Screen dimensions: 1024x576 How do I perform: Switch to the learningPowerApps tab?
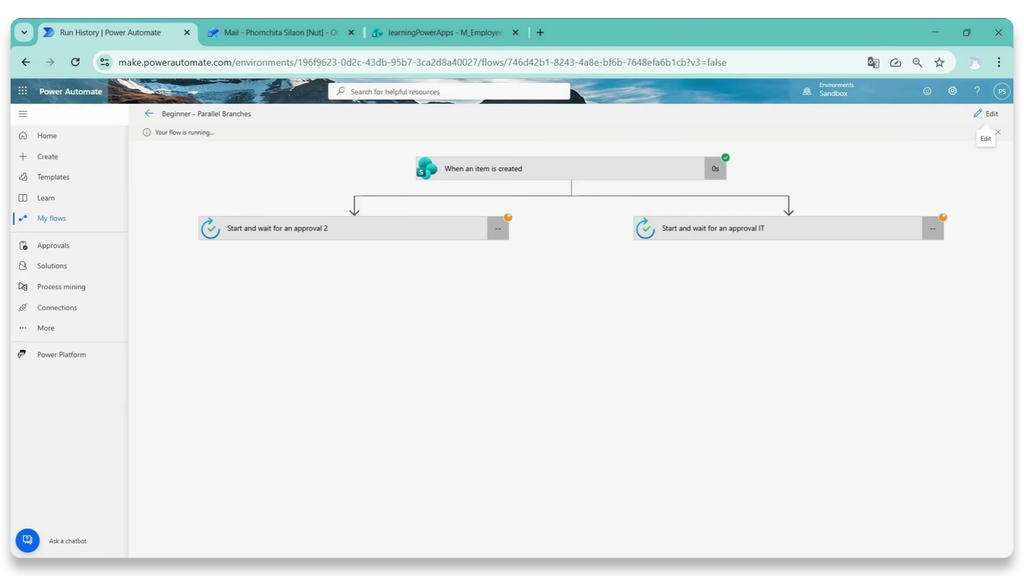pos(445,32)
